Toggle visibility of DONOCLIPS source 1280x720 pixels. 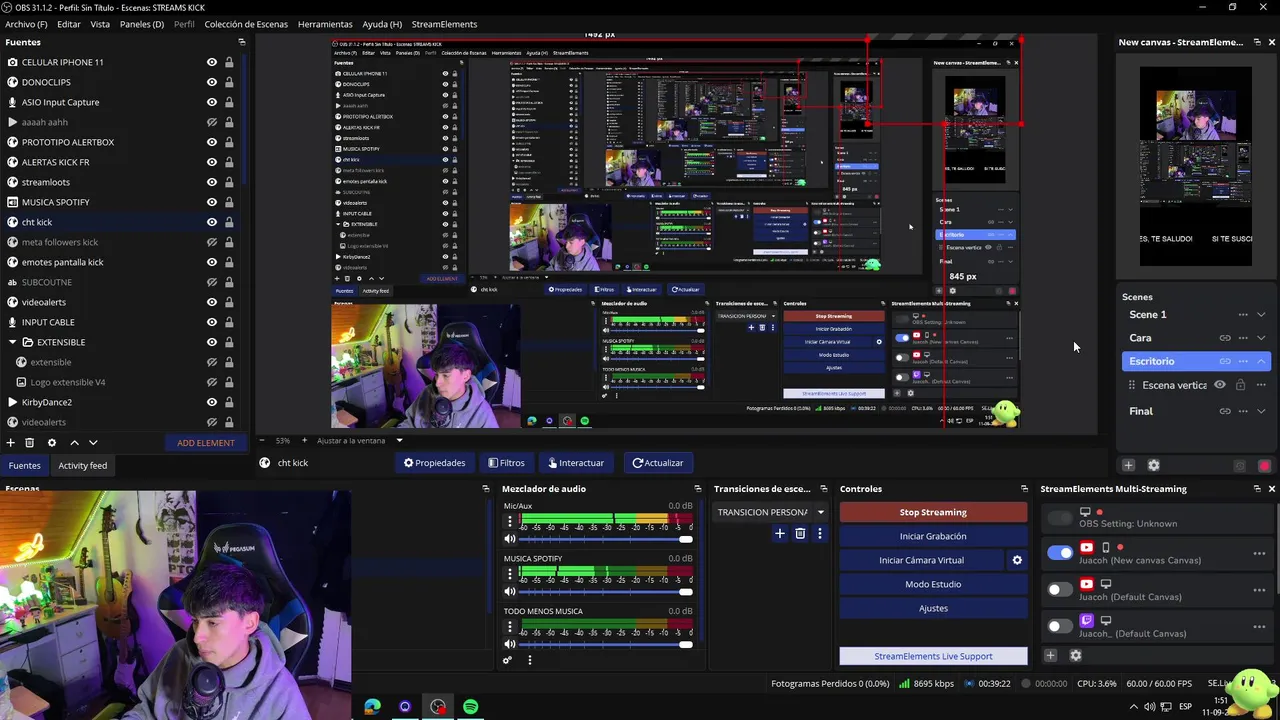(212, 82)
